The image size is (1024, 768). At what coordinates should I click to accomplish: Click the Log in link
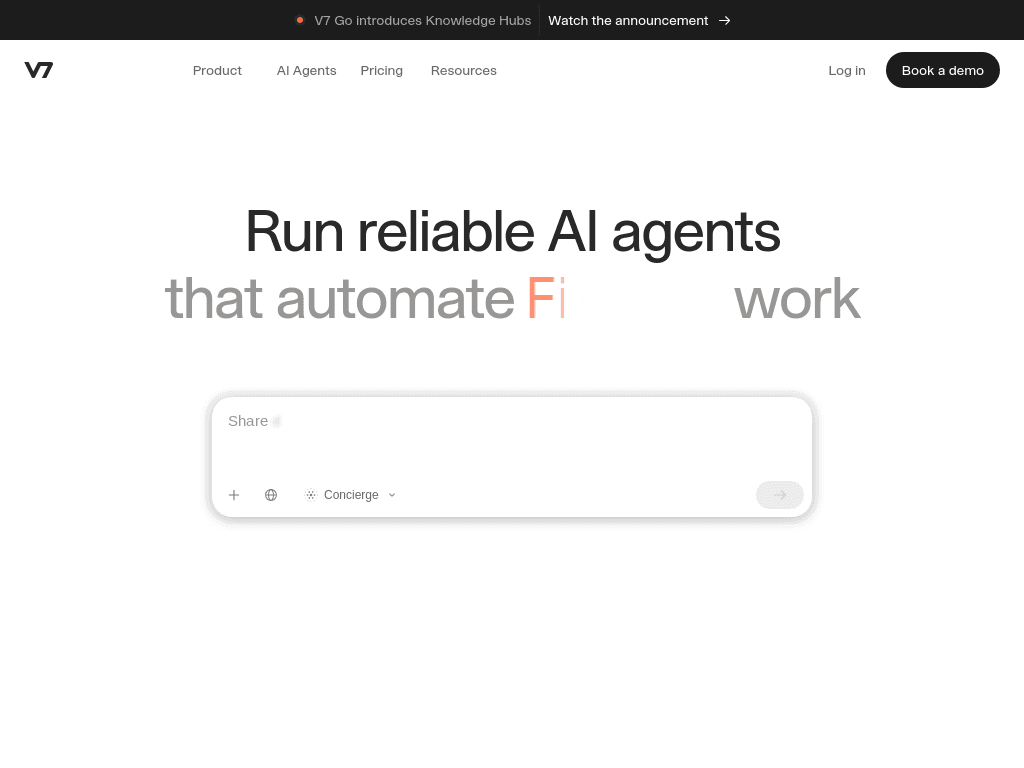click(x=846, y=70)
